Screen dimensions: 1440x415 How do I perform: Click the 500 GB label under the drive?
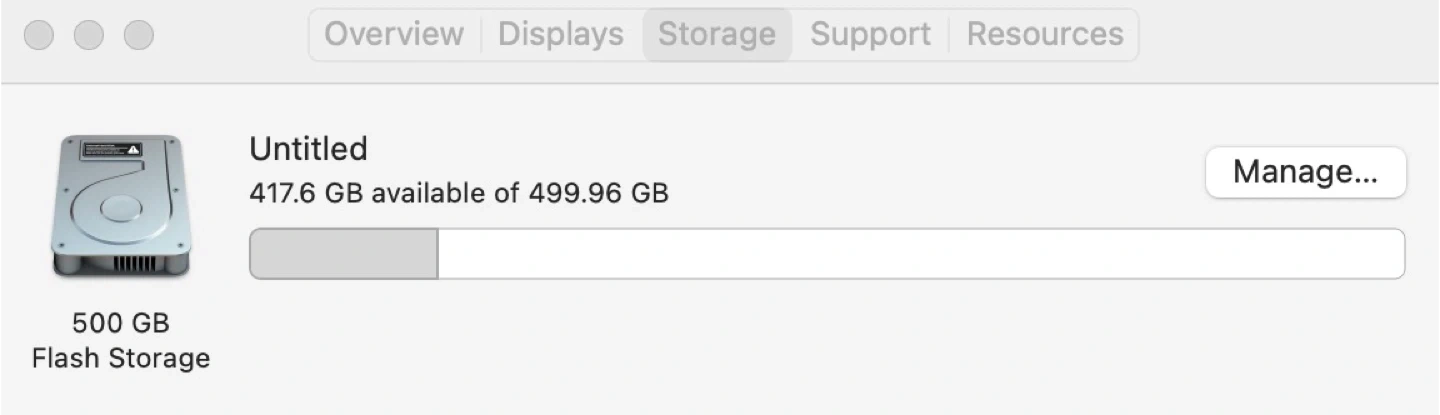pos(121,323)
